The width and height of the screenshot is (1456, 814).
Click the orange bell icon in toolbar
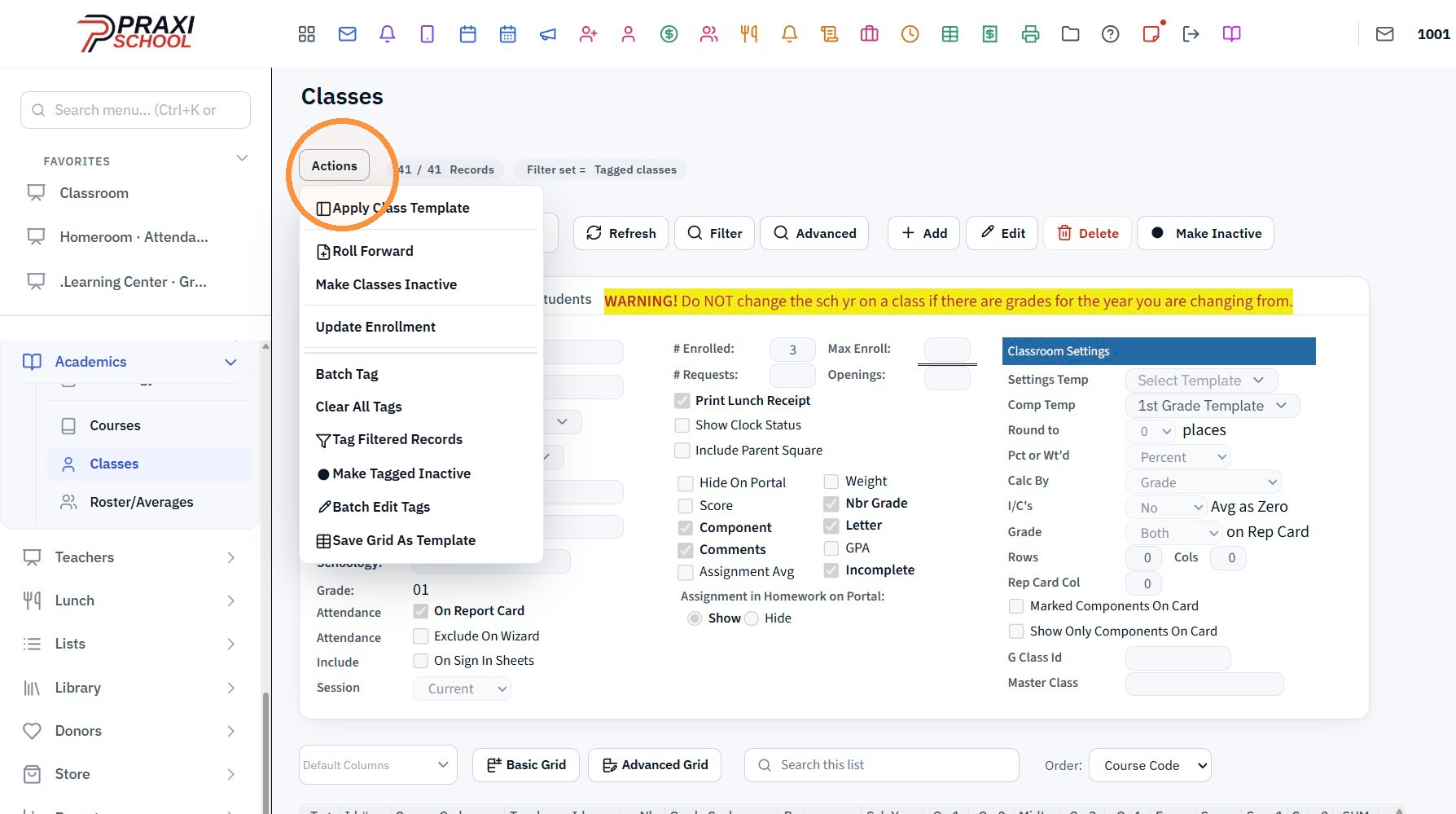(789, 34)
